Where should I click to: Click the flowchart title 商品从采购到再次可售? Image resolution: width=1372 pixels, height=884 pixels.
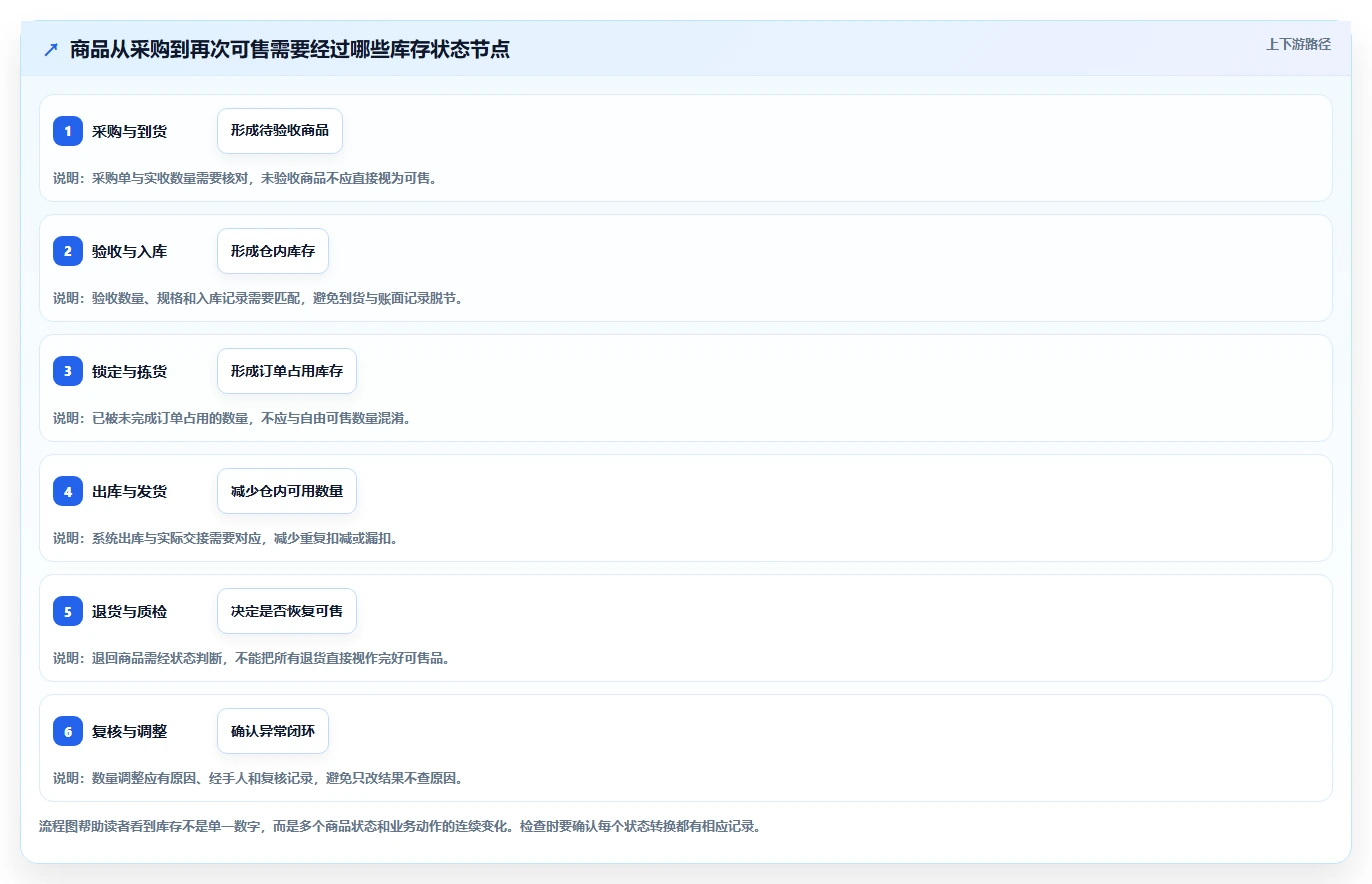pyautogui.click(x=290, y=49)
